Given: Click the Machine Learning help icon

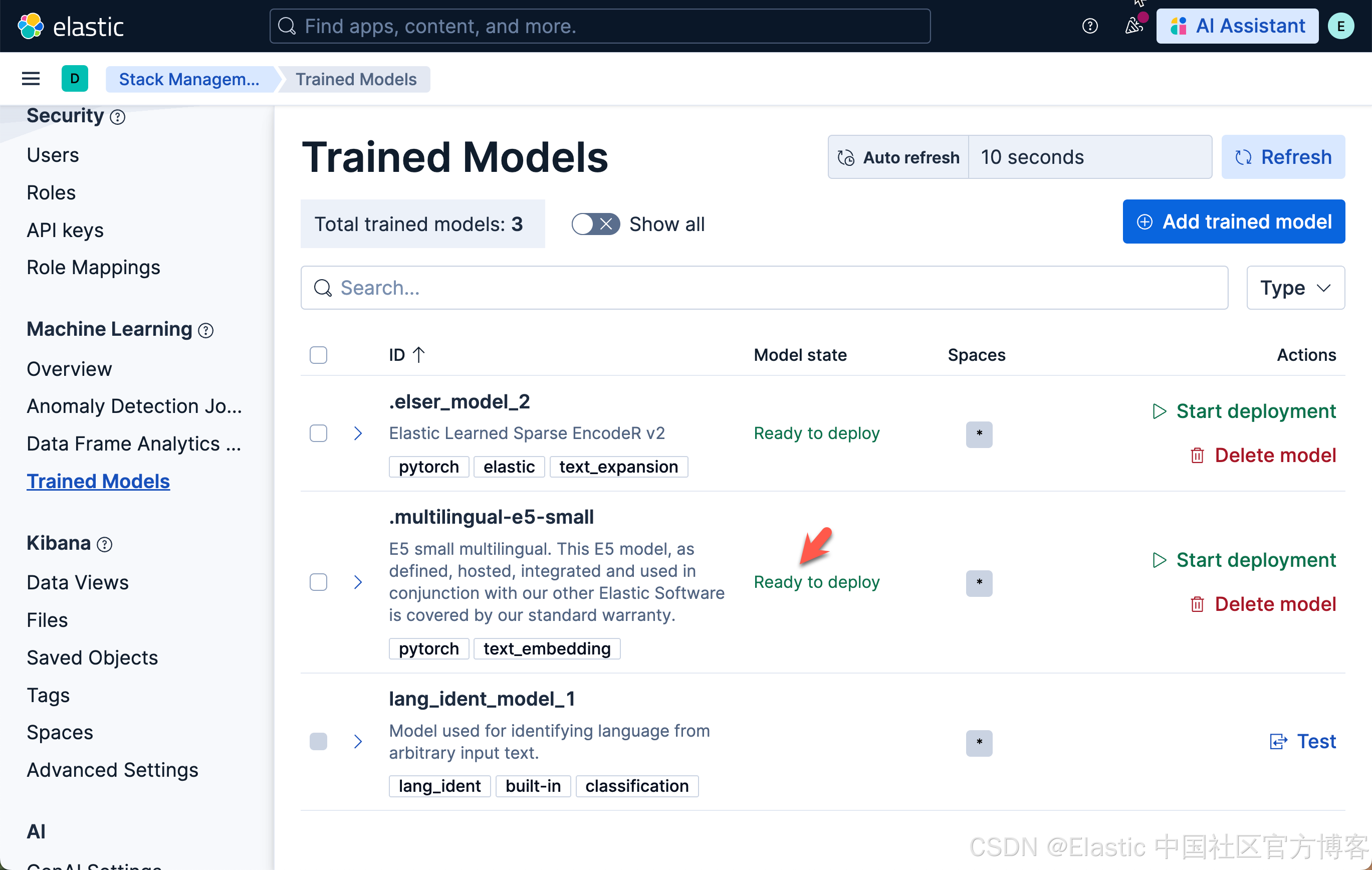Looking at the screenshot, I should tap(205, 330).
